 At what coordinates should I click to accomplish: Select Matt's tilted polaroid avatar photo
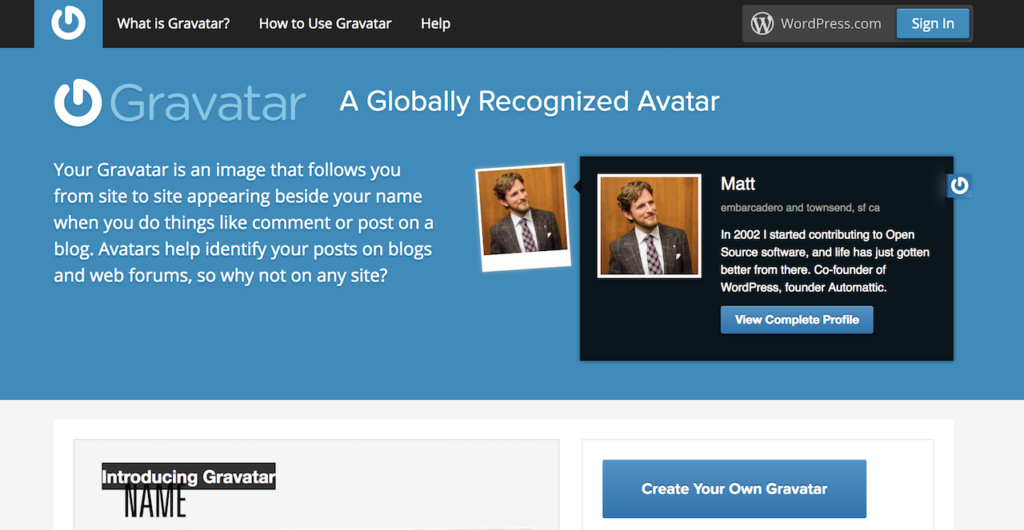[522, 215]
